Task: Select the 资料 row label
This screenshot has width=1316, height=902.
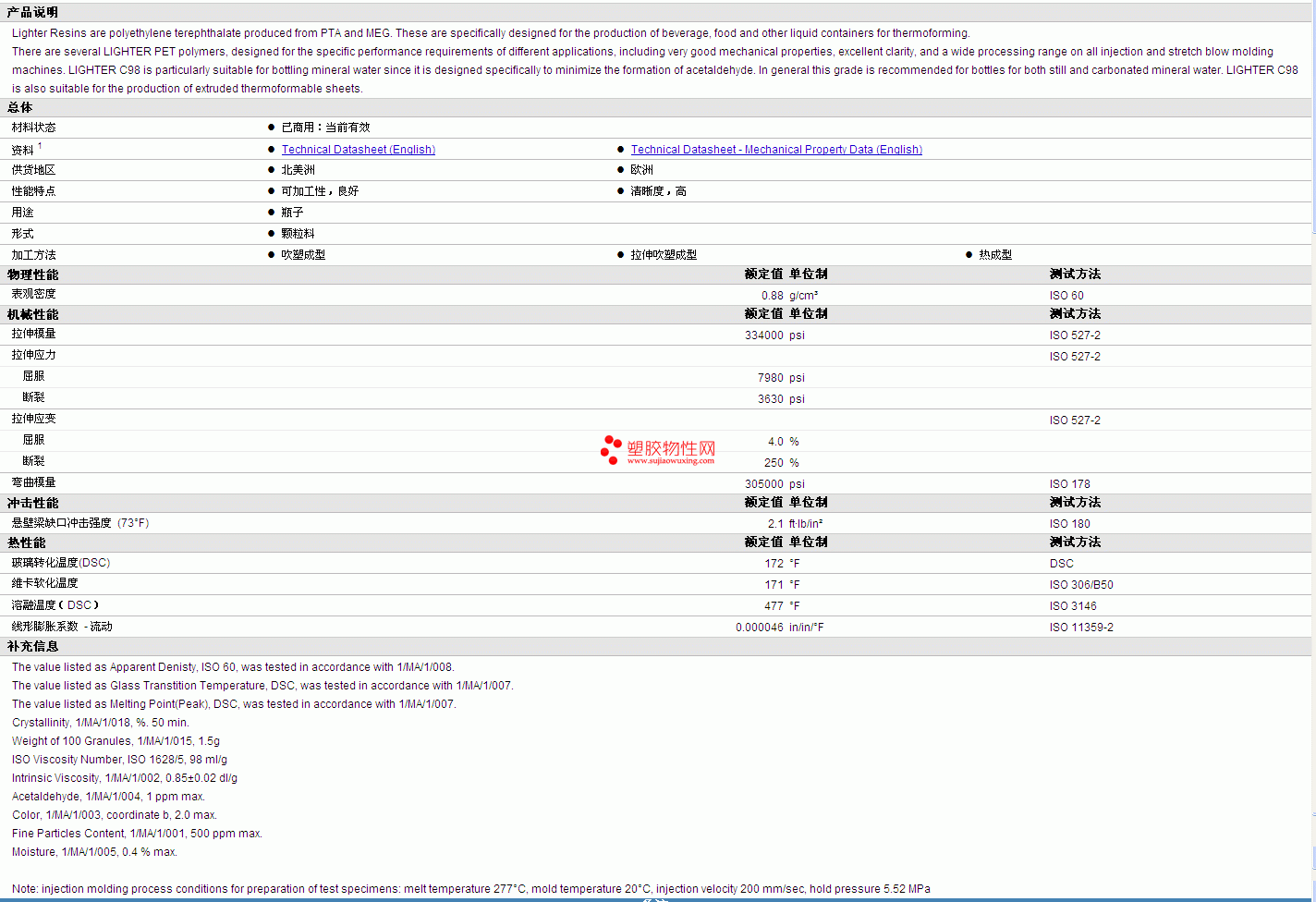Action: (23, 150)
